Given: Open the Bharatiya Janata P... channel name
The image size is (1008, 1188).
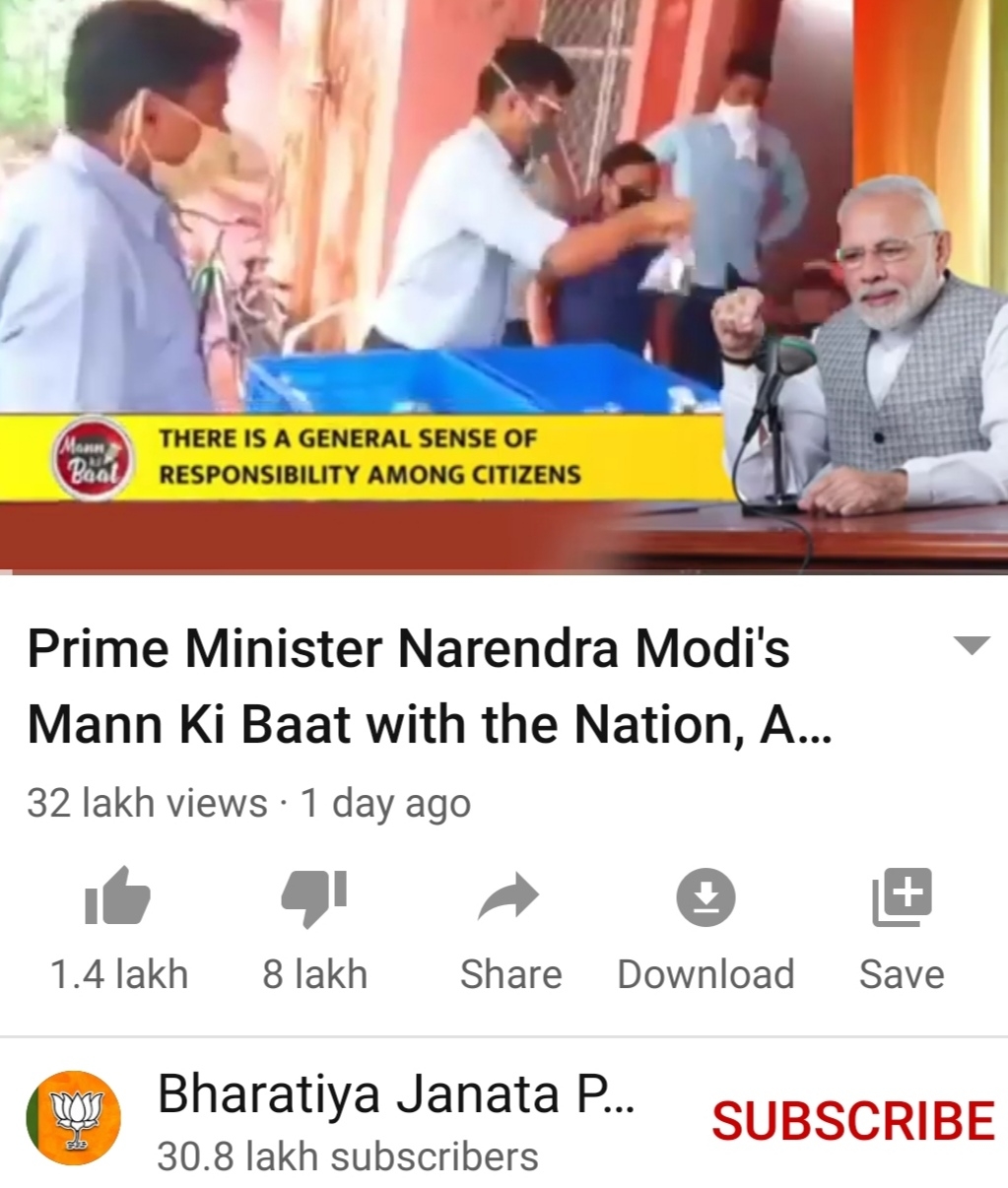Looking at the screenshot, I should tap(396, 1093).
